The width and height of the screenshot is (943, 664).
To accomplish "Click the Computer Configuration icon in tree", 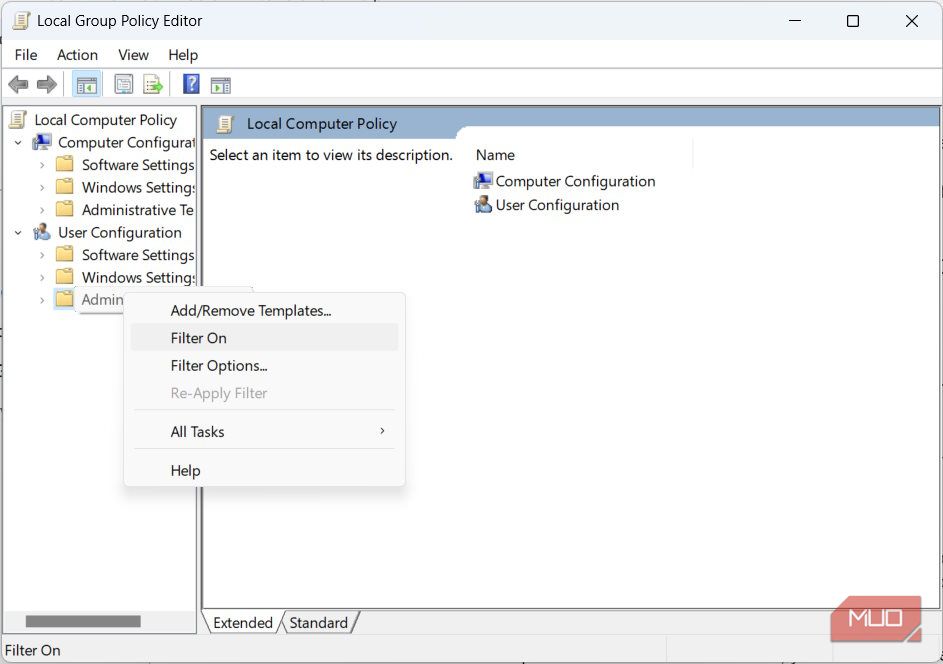I will click(x=42, y=142).
